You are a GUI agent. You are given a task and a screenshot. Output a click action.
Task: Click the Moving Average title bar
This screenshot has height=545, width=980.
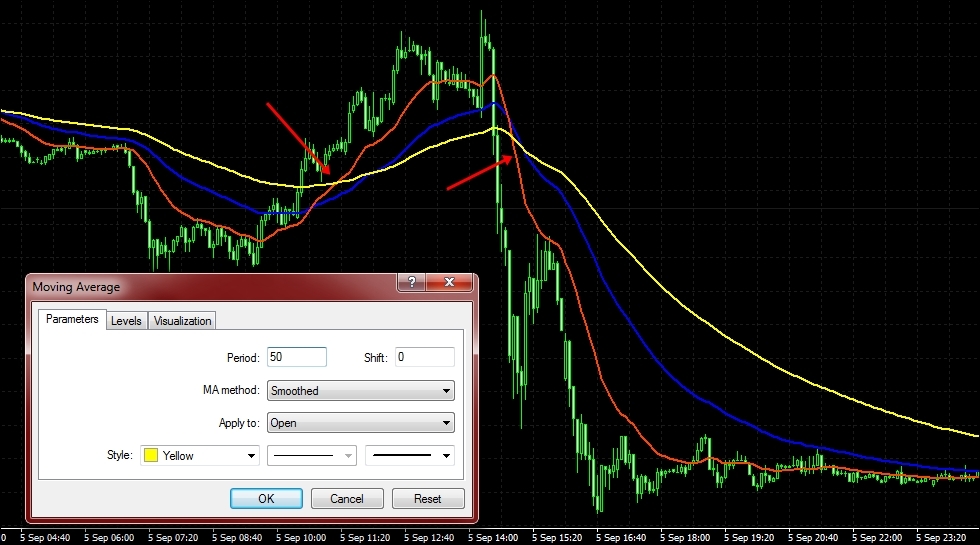coord(212,287)
